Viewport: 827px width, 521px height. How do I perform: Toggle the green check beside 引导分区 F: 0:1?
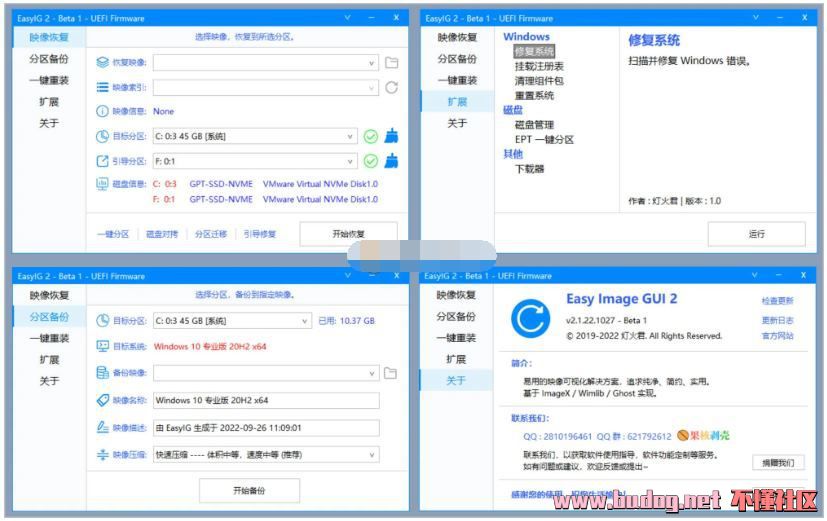370,161
